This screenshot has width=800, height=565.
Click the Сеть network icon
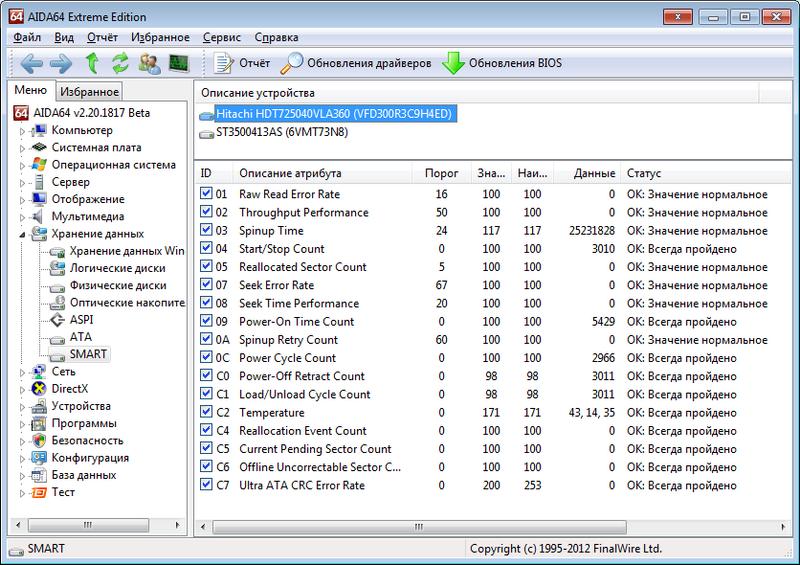[39, 372]
